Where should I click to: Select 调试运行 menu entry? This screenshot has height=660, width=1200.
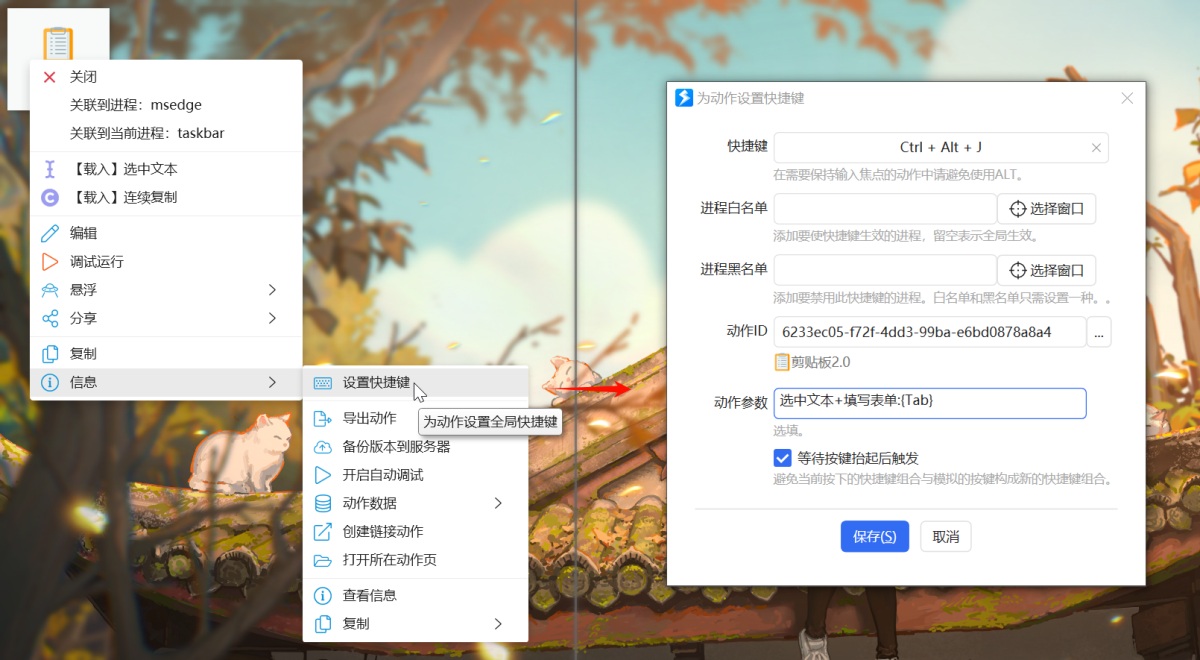tap(166, 262)
